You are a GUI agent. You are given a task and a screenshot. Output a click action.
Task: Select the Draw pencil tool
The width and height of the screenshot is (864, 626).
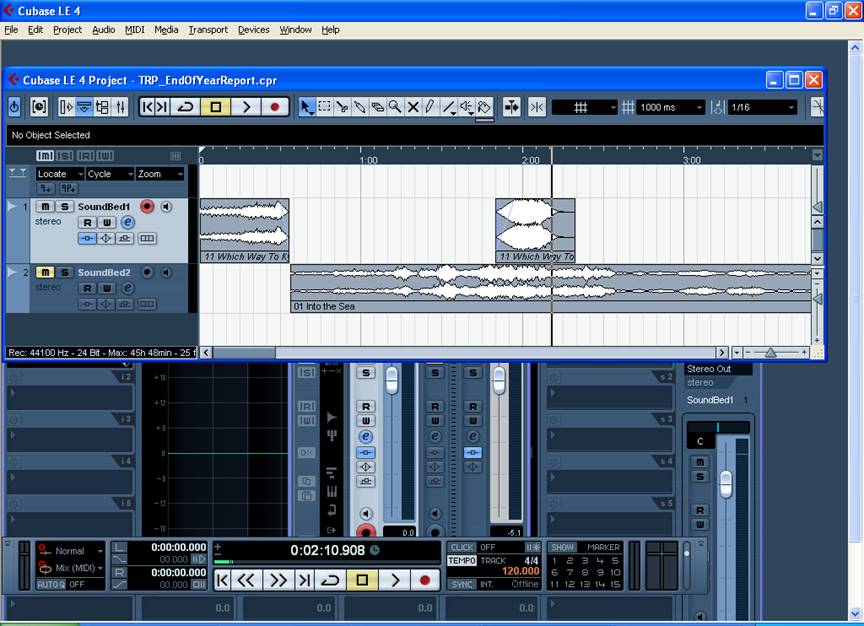click(430, 107)
